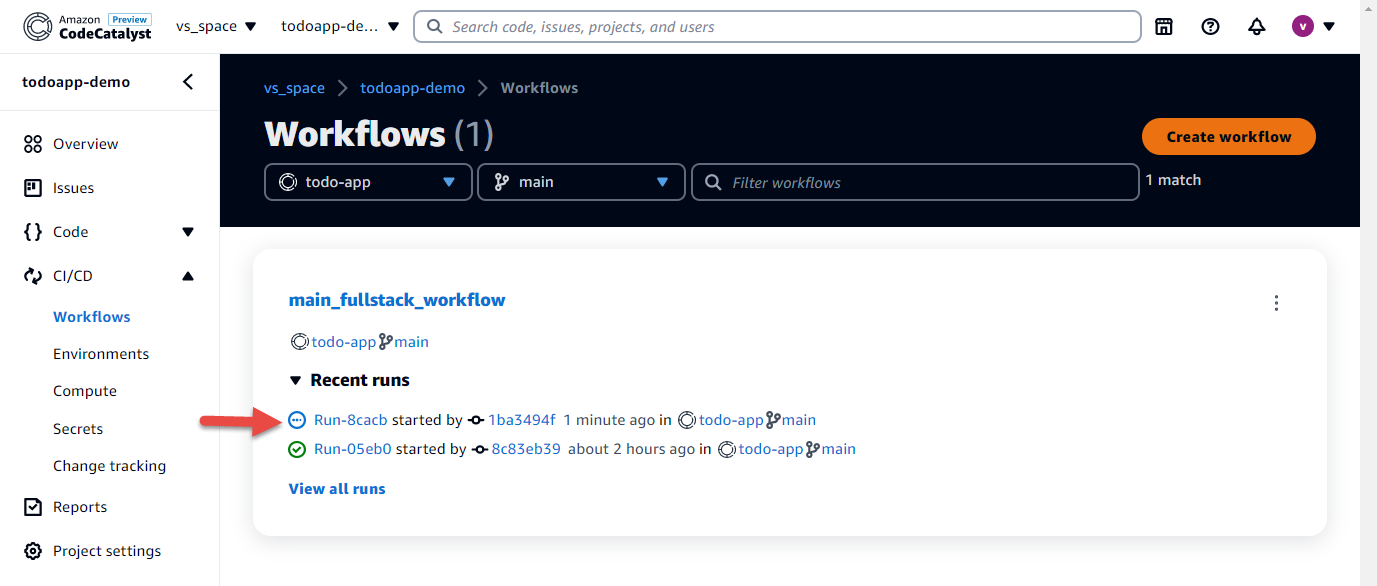Open the main branch dropdown
The height and width of the screenshot is (586, 1377).
(x=581, y=182)
